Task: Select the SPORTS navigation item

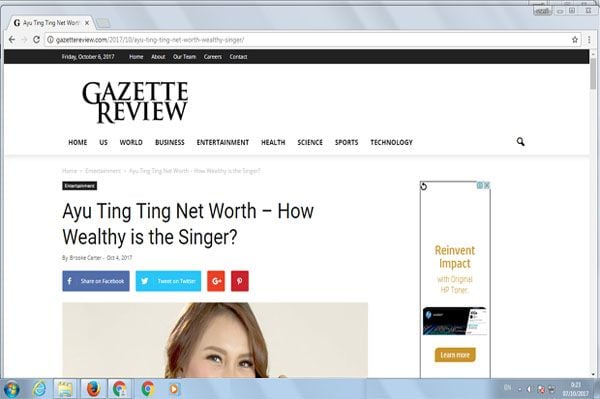Action: tap(347, 142)
